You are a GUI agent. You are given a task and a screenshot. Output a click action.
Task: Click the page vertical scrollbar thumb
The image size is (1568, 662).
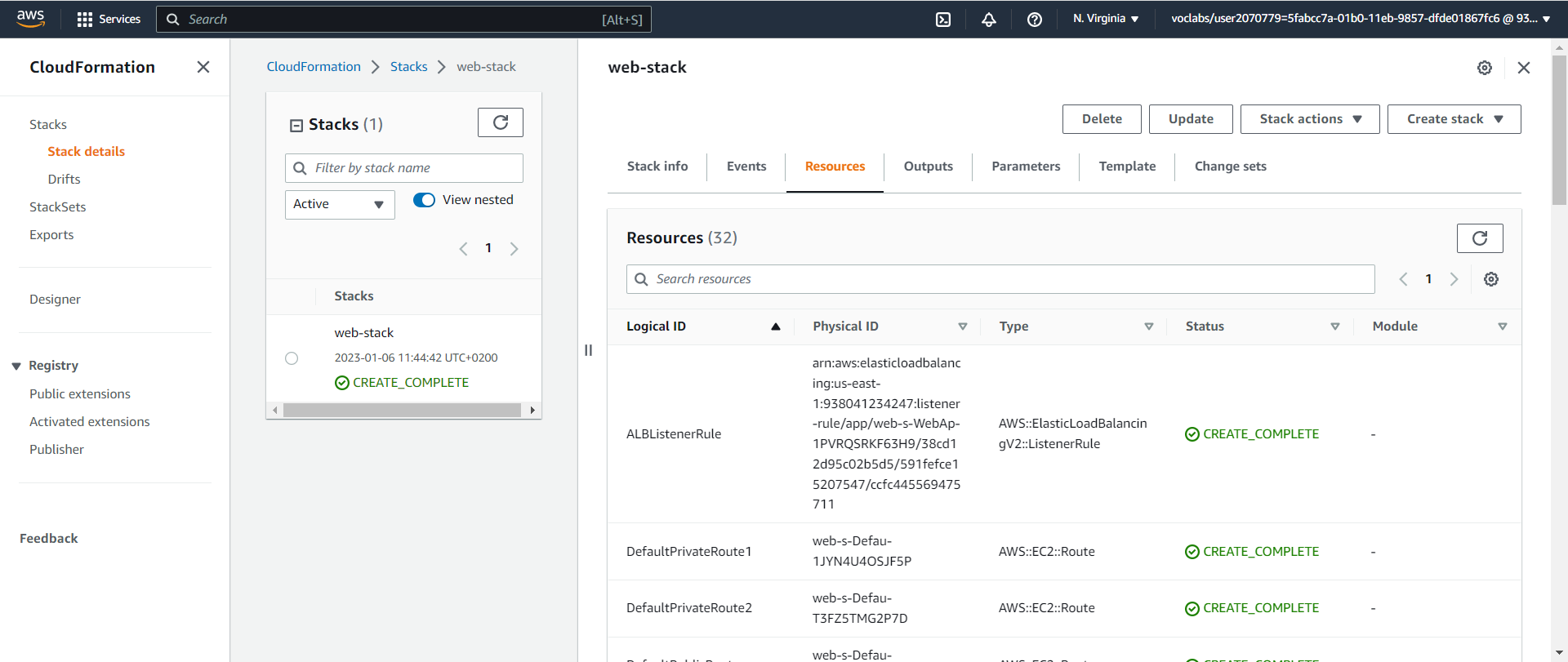coord(1559,129)
